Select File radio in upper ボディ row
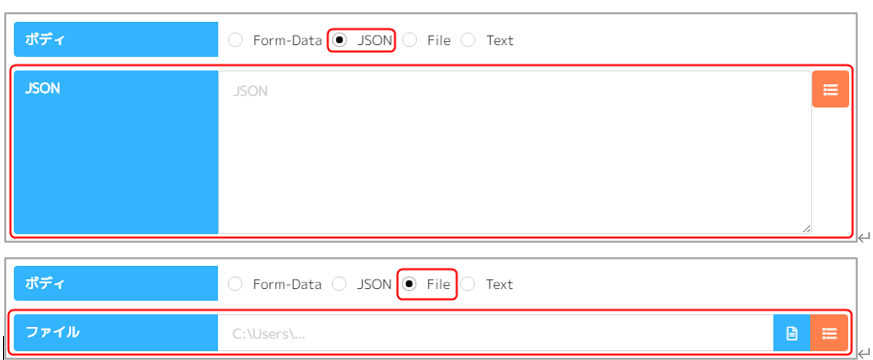This screenshot has height=360, width=873. tap(410, 40)
